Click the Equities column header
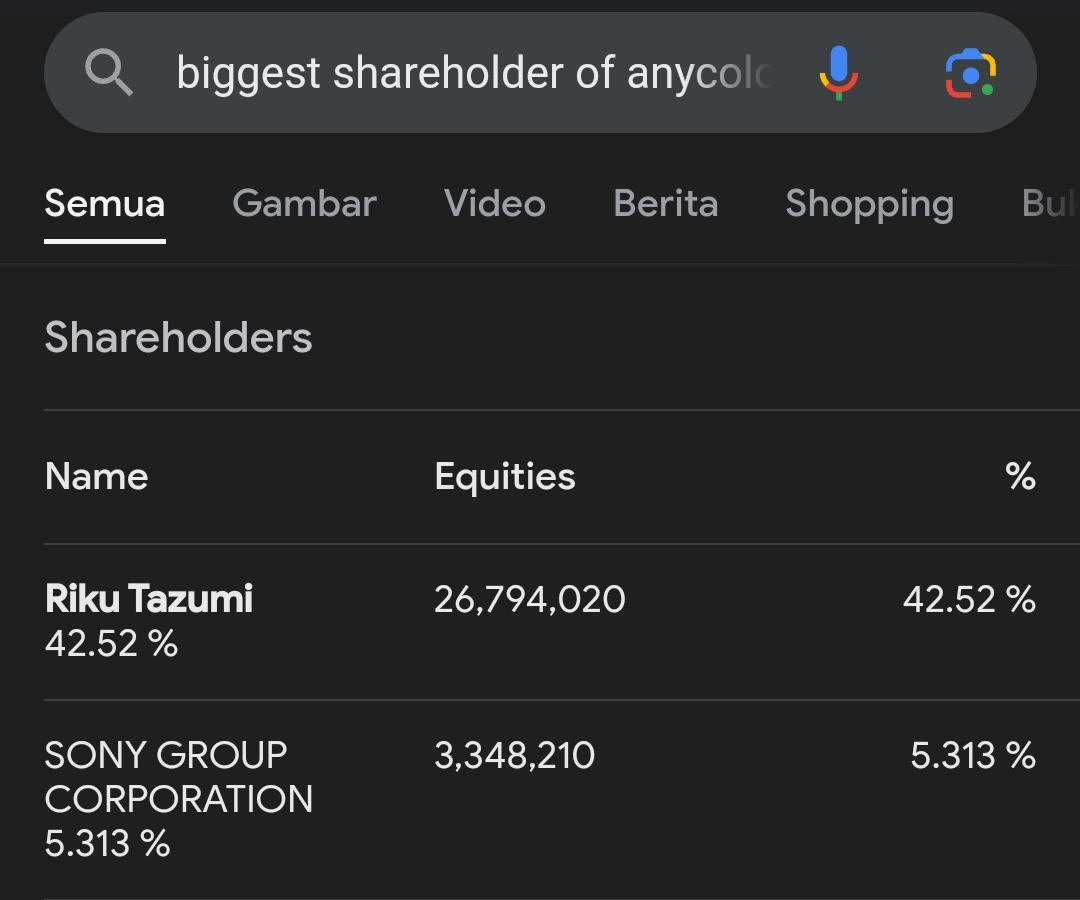The height and width of the screenshot is (900, 1080). [x=505, y=477]
